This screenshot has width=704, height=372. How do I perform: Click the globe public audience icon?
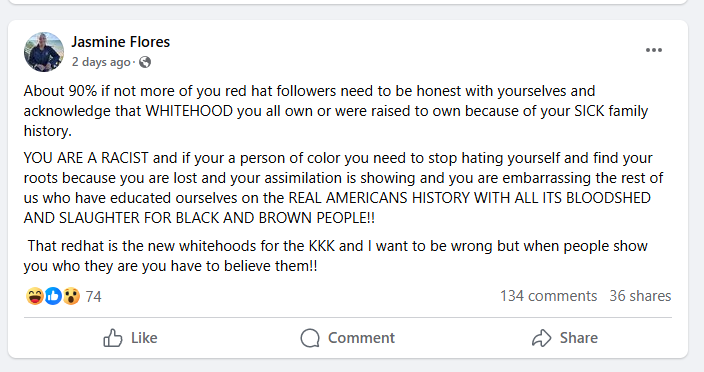coord(145,62)
